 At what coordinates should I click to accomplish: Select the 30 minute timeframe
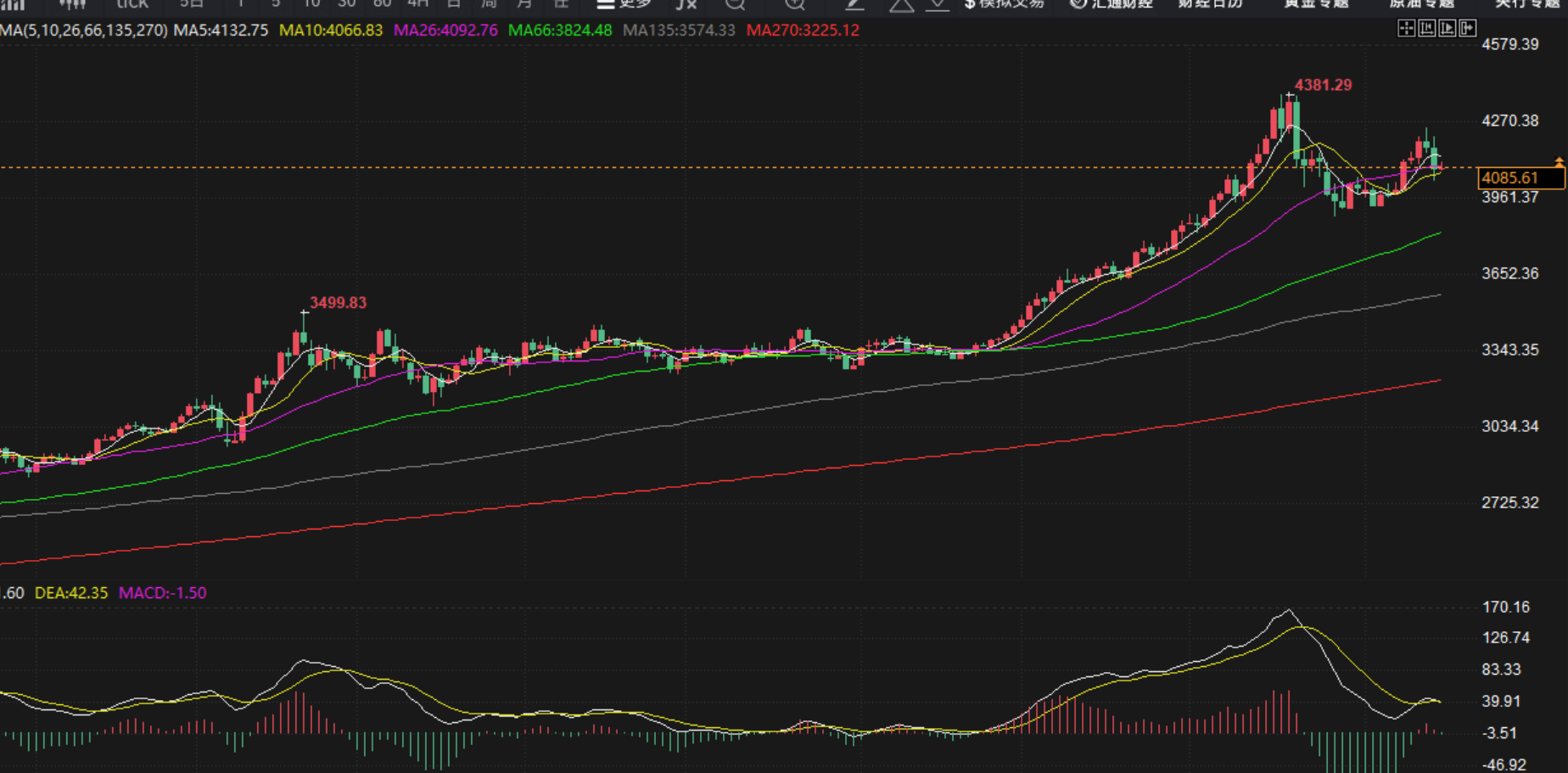click(346, 4)
